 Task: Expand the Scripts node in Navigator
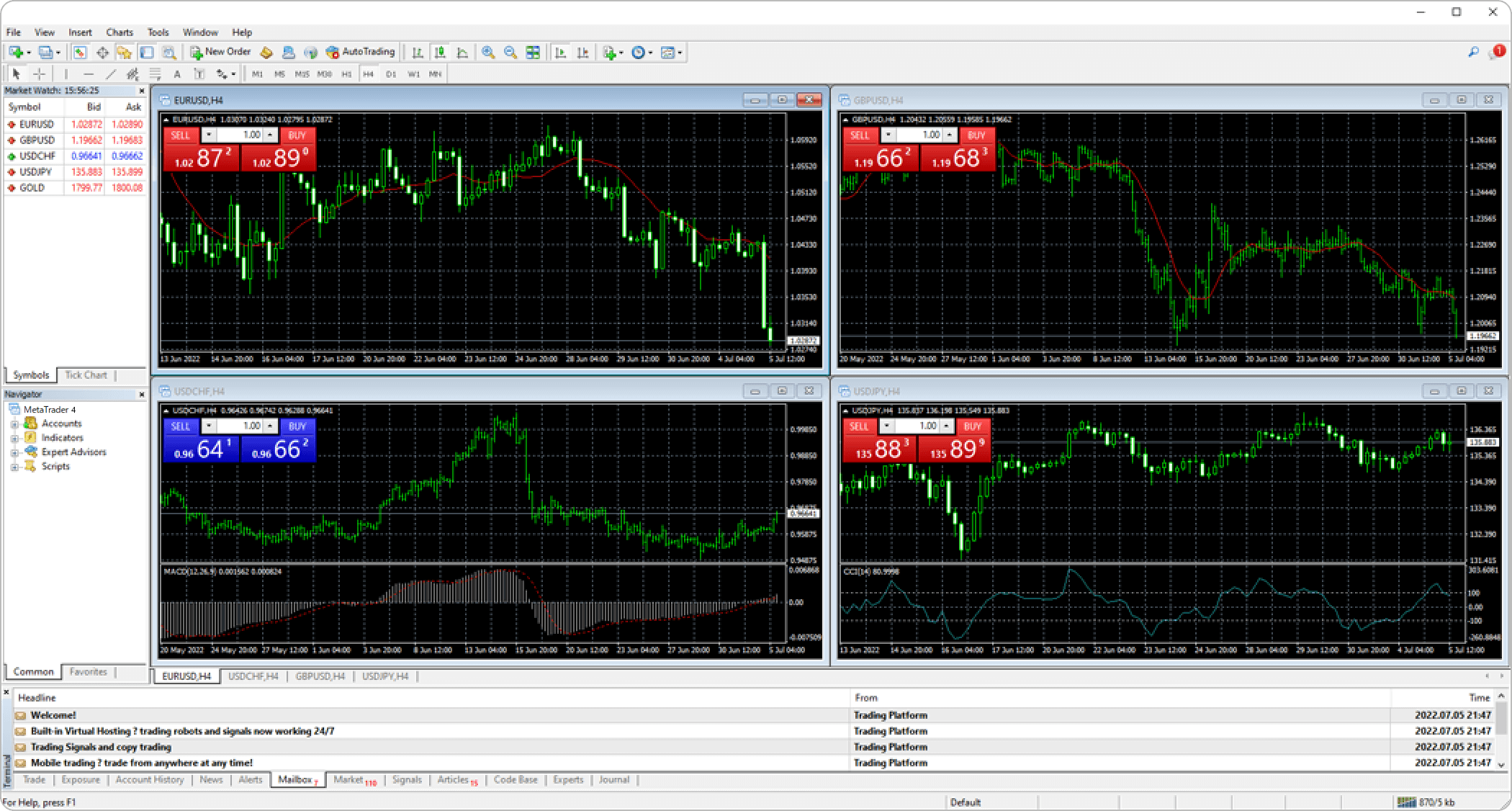[x=14, y=467]
